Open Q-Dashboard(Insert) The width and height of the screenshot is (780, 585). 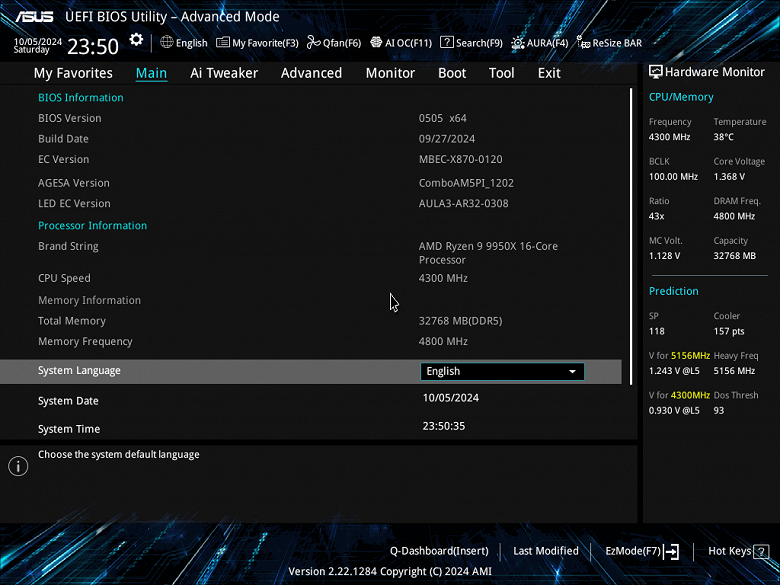point(439,551)
